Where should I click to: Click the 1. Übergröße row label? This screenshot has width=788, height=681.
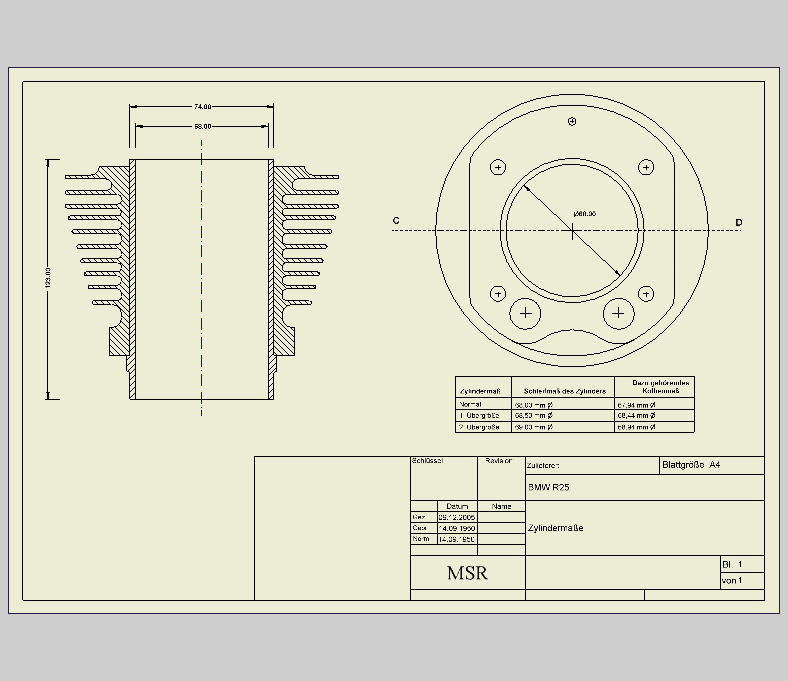click(x=479, y=416)
